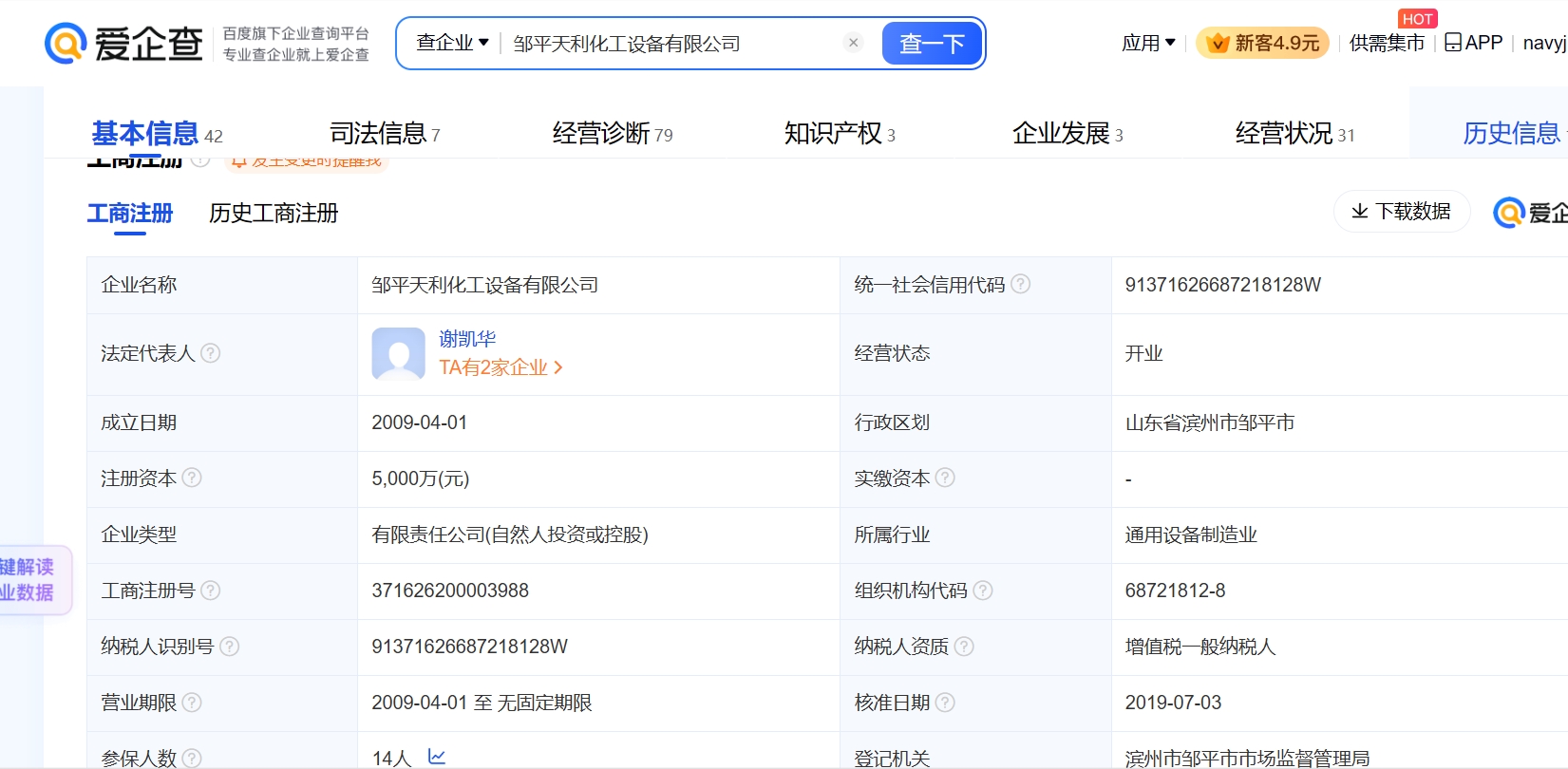The width and height of the screenshot is (1568, 769).
Task: Open legal representative 谢凯华 link
Action: pos(467,339)
